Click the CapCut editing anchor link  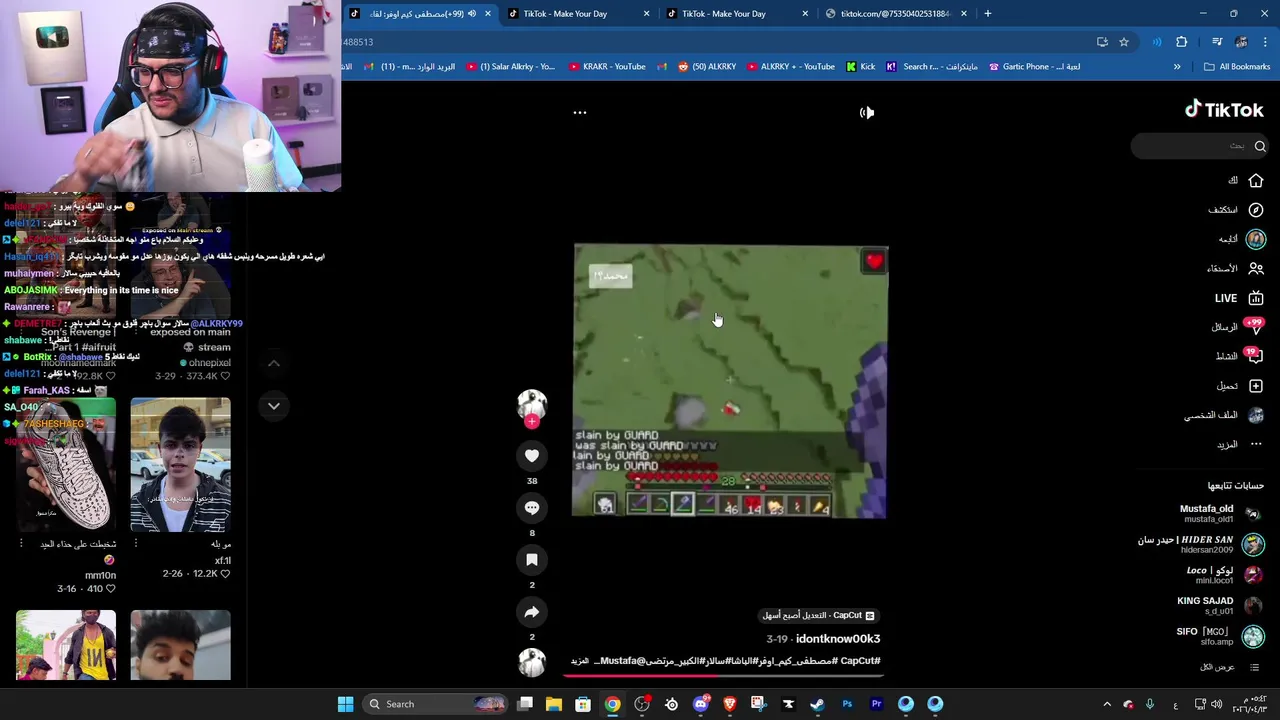[819, 615]
